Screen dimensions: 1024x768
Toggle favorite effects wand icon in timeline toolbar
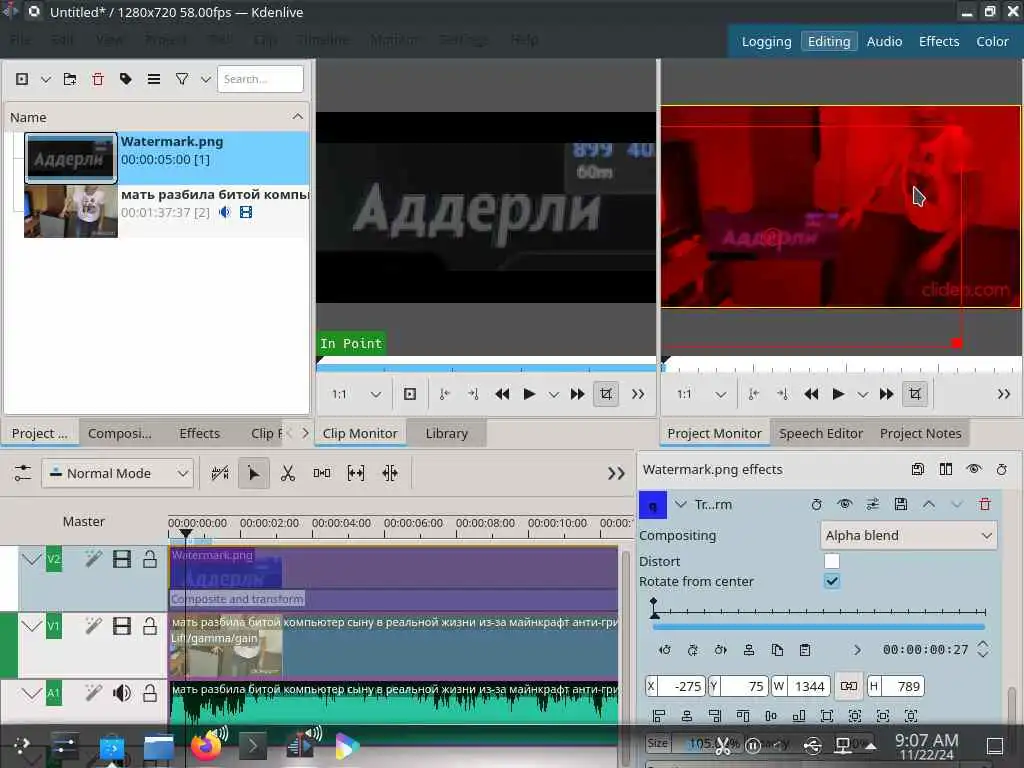tap(220, 473)
